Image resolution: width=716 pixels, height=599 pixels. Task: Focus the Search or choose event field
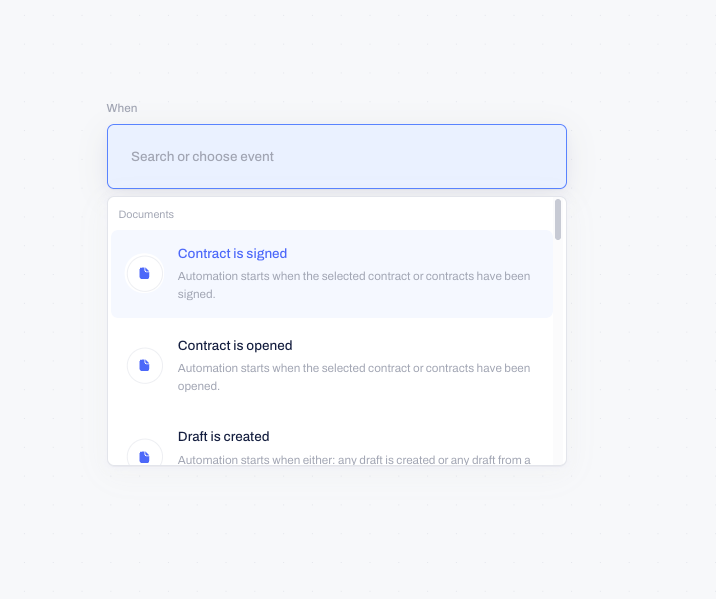(337, 156)
